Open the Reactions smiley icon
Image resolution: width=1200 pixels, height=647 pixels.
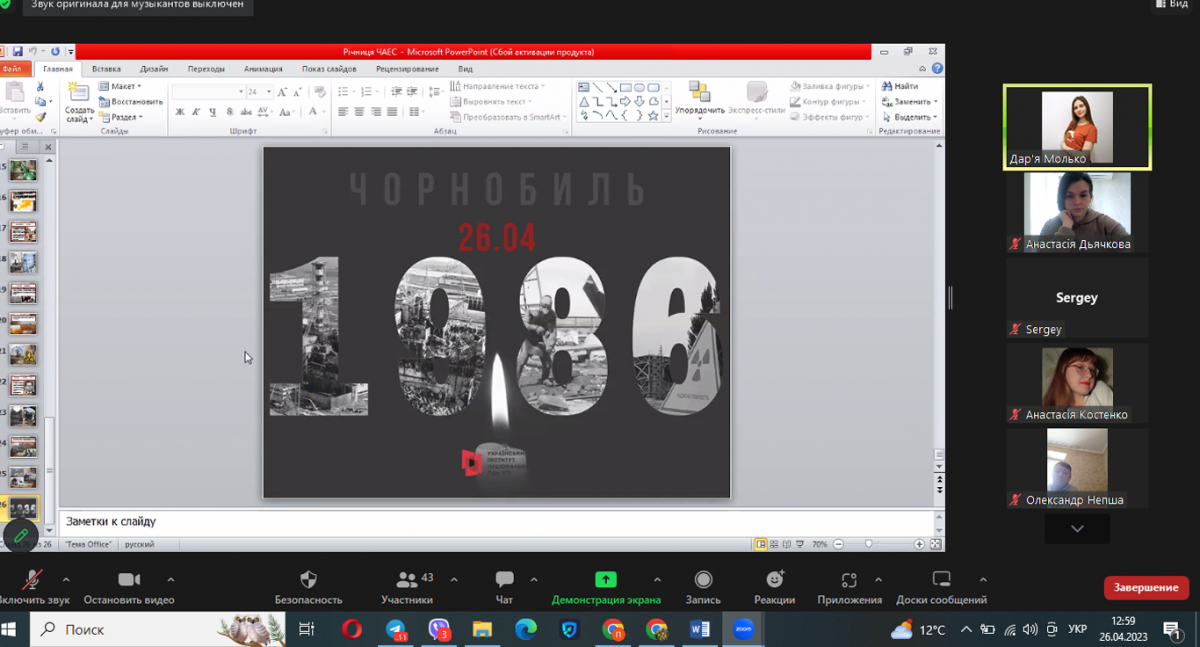pos(774,580)
